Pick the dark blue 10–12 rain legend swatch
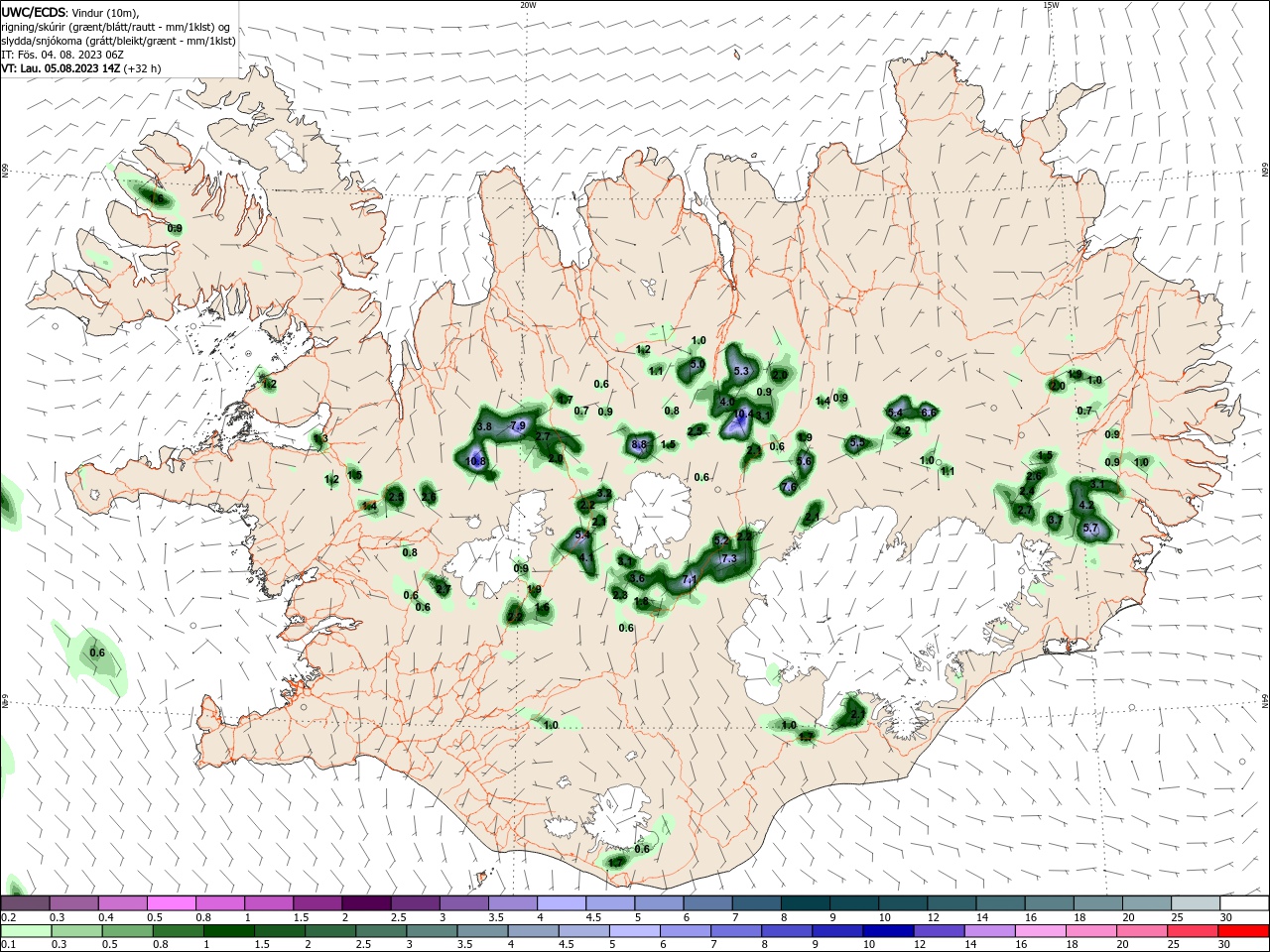The height and width of the screenshot is (952, 1270). click(888, 931)
